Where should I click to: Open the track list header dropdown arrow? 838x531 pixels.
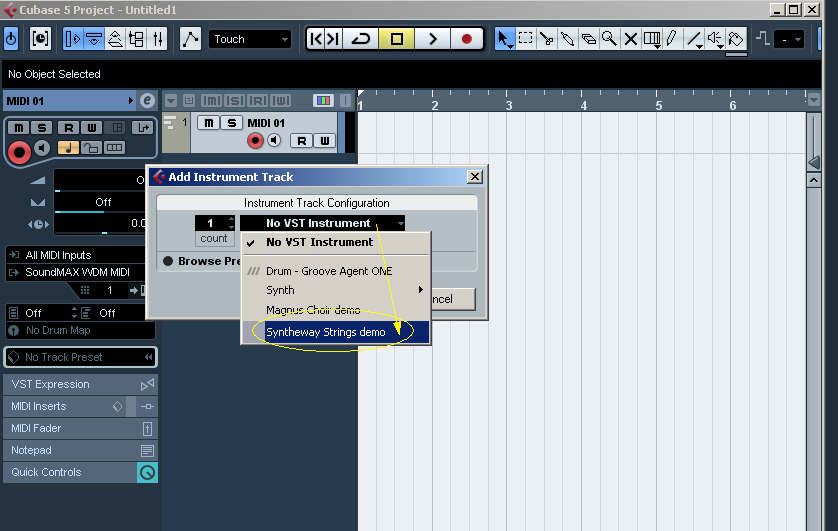(170, 100)
